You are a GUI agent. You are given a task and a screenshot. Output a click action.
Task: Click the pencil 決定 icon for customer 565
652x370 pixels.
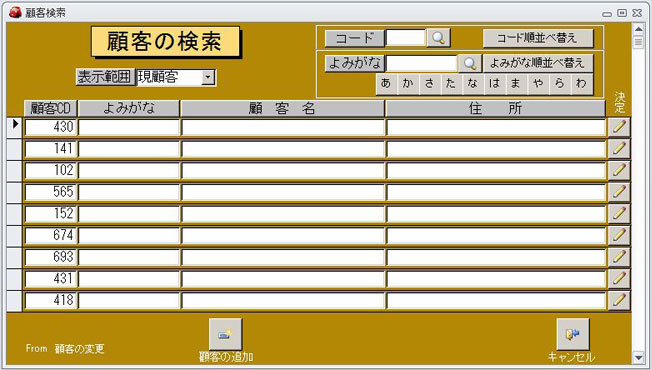point(619,192)
